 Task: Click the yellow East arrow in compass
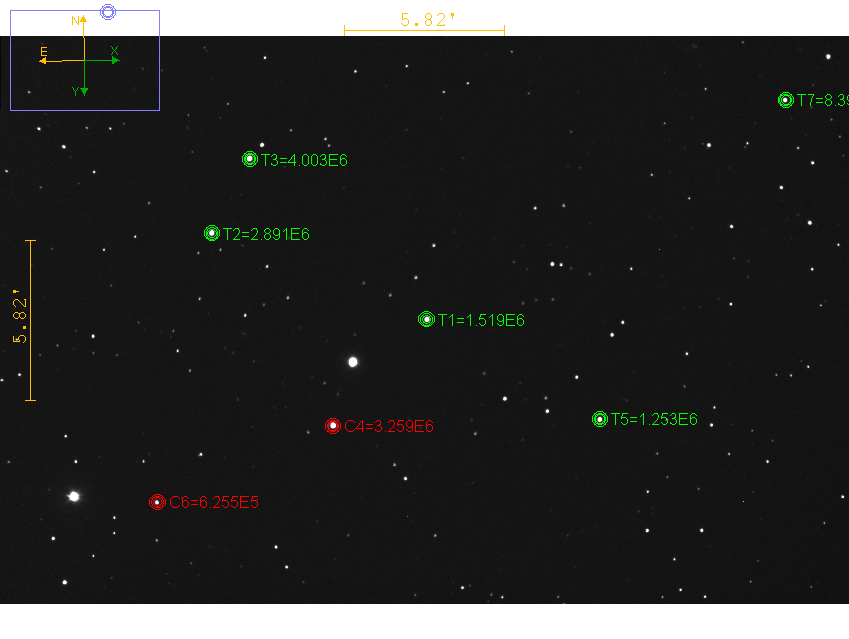tap(46, 60)
